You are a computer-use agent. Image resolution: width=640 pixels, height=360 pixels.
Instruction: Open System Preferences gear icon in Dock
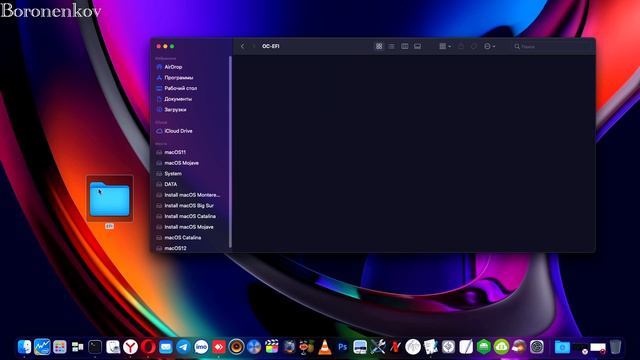(x=537, y=347)
